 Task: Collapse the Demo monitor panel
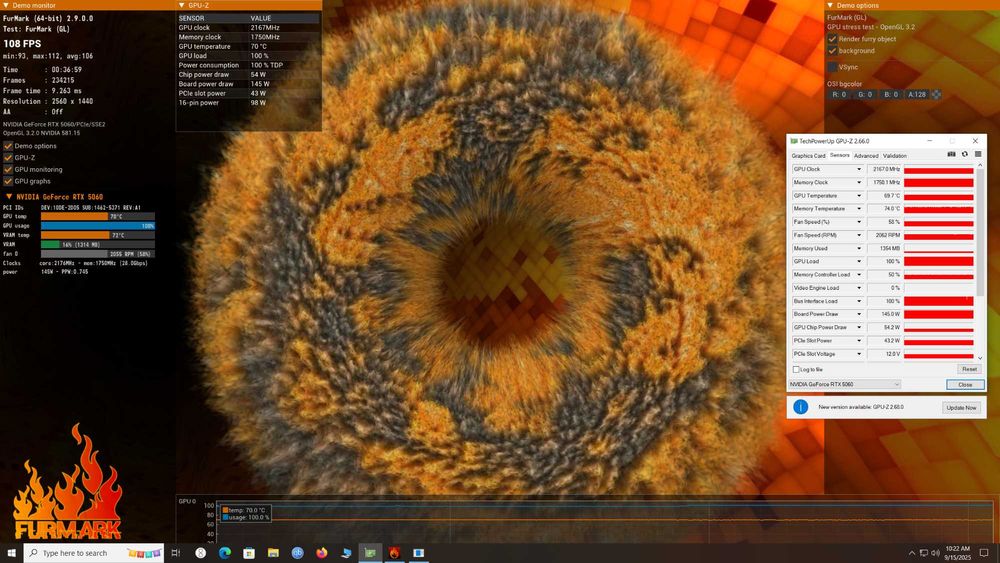pos(6,5)
